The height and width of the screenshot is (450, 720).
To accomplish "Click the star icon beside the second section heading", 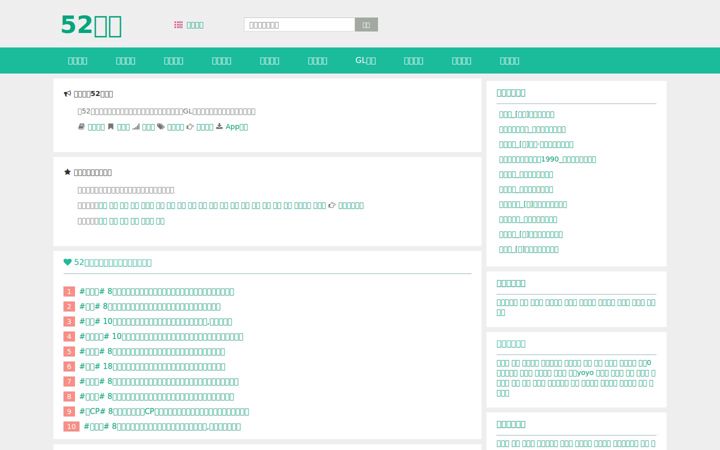I will coord(68,172).
